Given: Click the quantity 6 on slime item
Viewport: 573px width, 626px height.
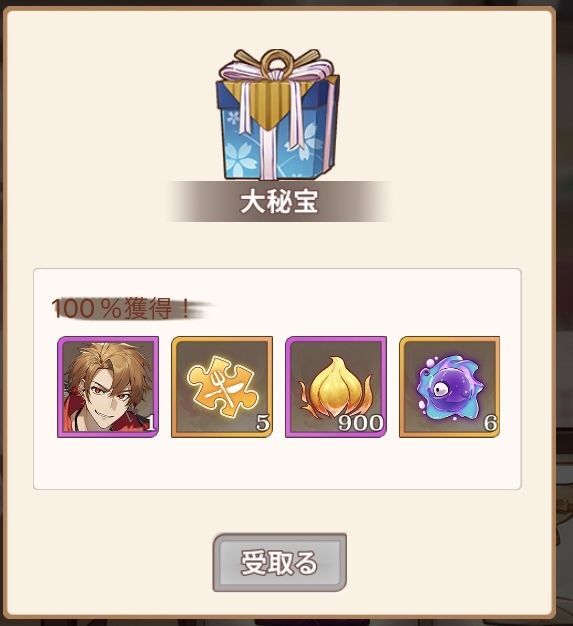Looking at the screenshot, I should click(491, 423).
